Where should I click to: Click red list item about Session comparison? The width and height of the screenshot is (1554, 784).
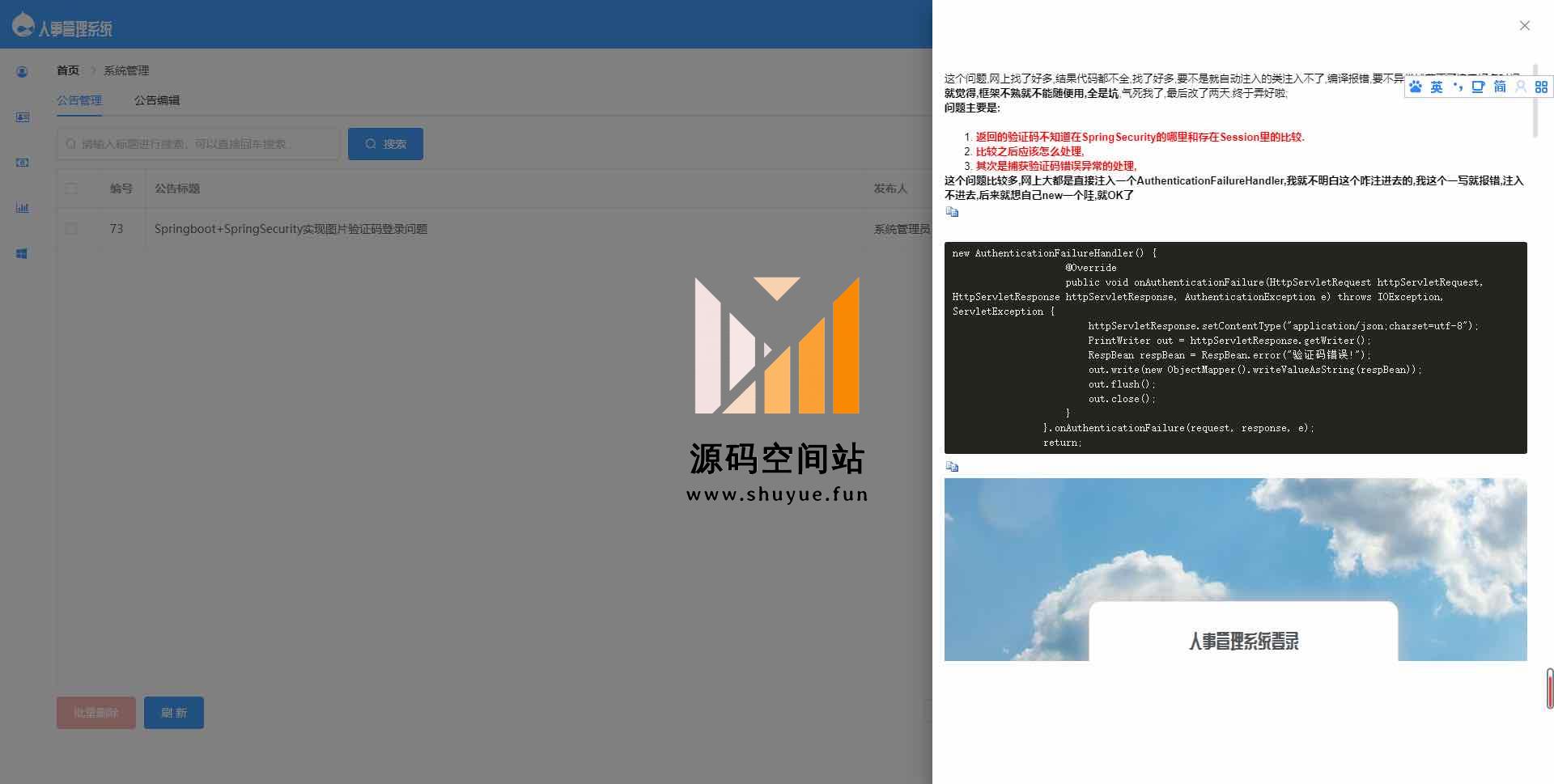tap(1140, 137)
